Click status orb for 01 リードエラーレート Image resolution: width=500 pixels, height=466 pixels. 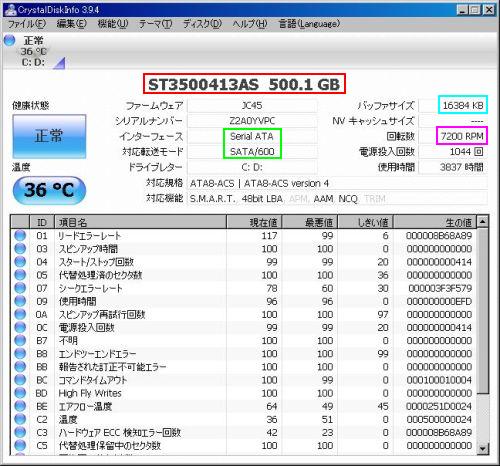tap(20, 236)
